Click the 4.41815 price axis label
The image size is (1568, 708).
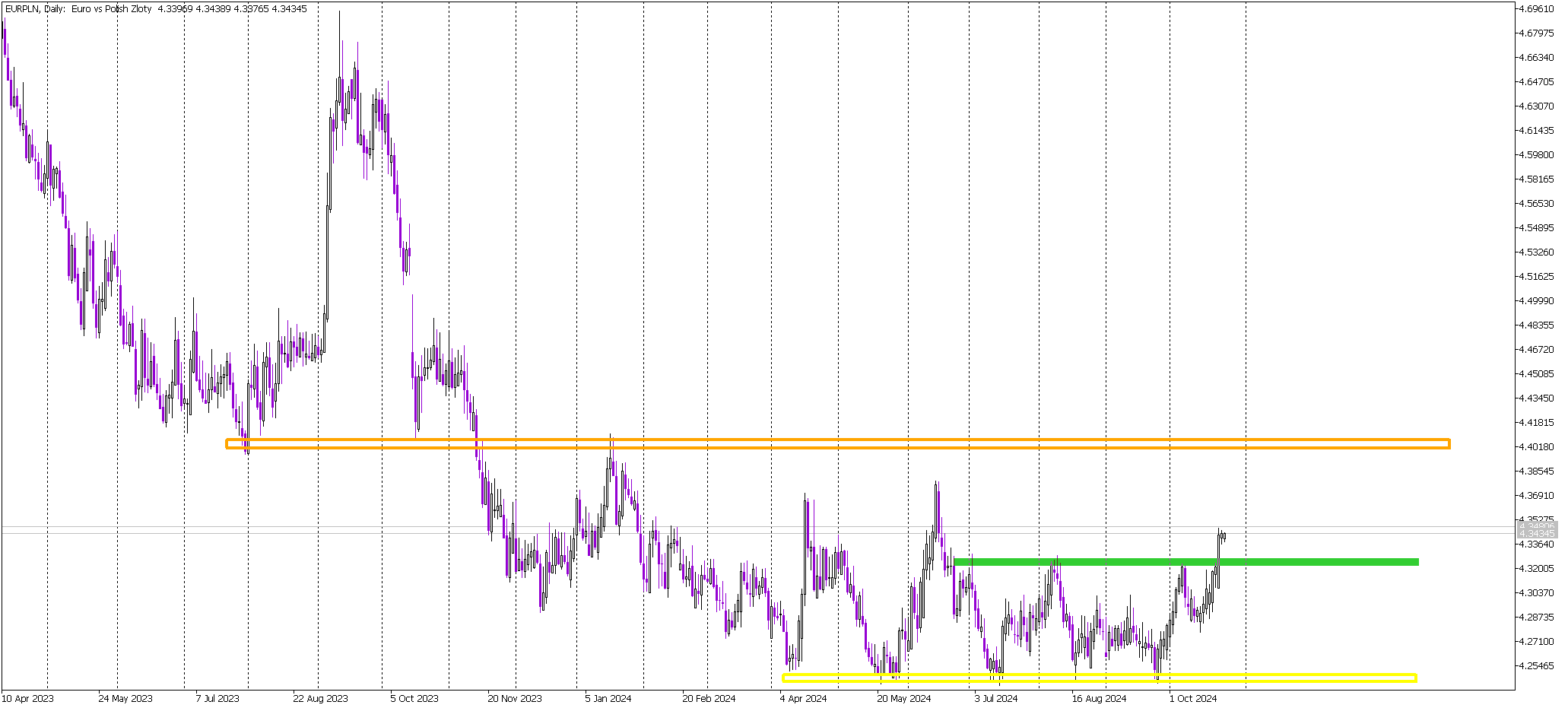[1537, 423]
